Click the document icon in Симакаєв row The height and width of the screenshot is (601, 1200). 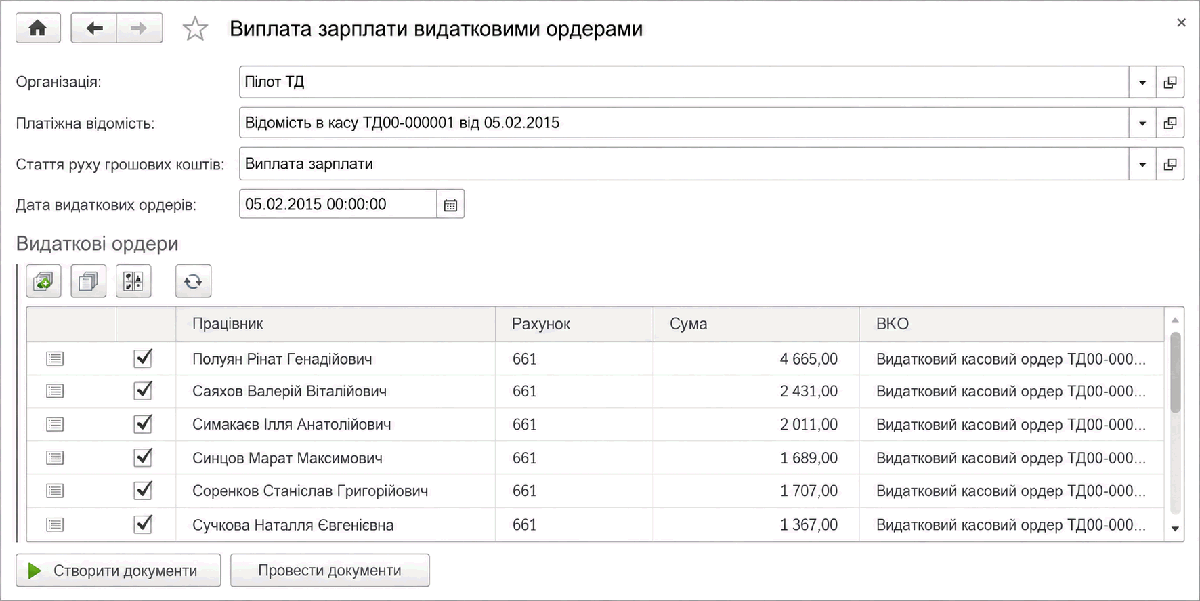coord(54,425)
